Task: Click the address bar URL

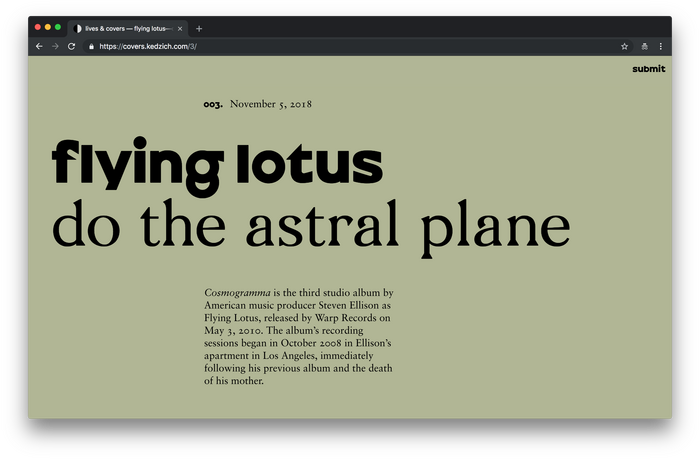Action: 148,46
